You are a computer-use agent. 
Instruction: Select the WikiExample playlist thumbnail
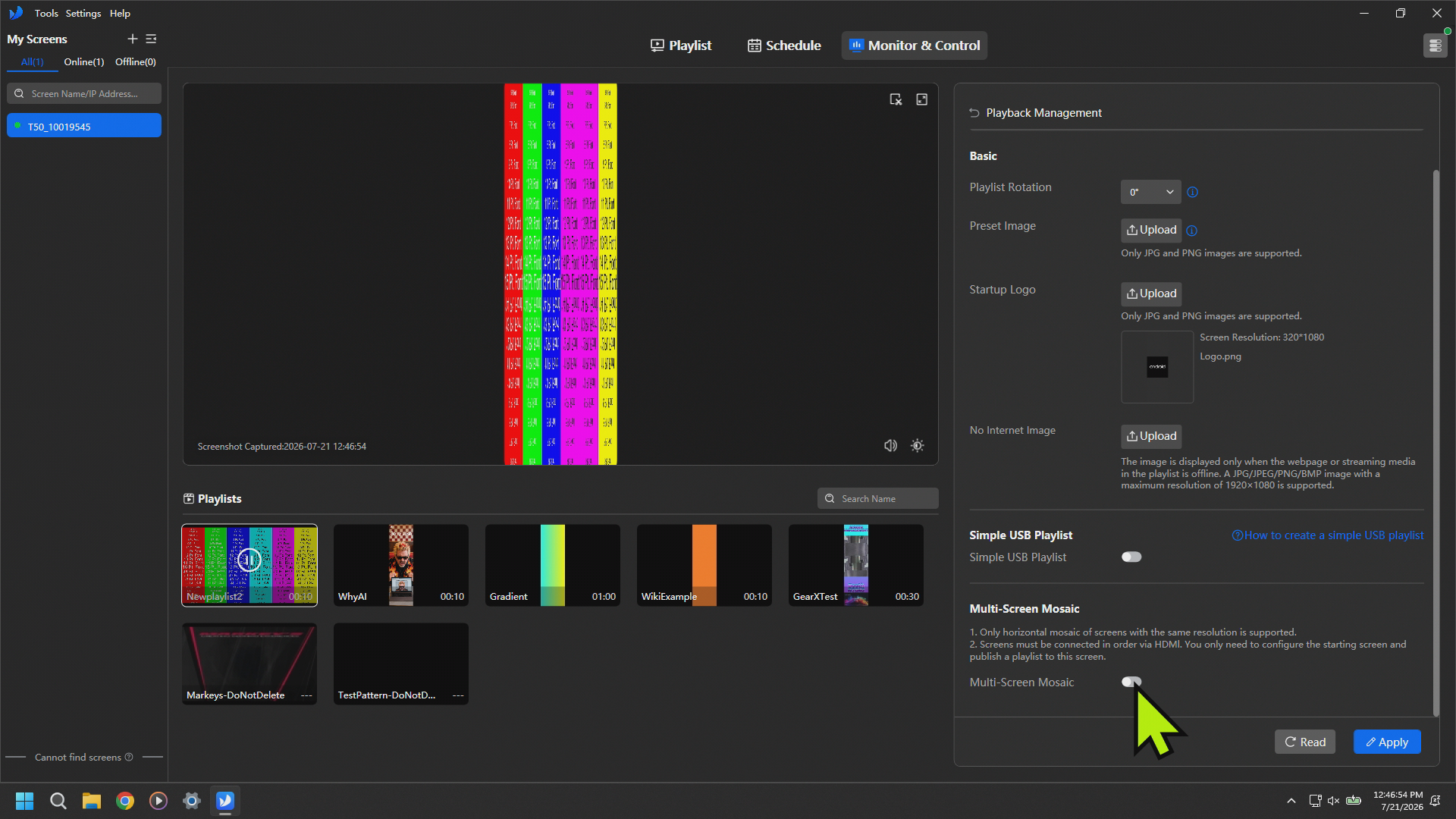(x=704, y=565)
